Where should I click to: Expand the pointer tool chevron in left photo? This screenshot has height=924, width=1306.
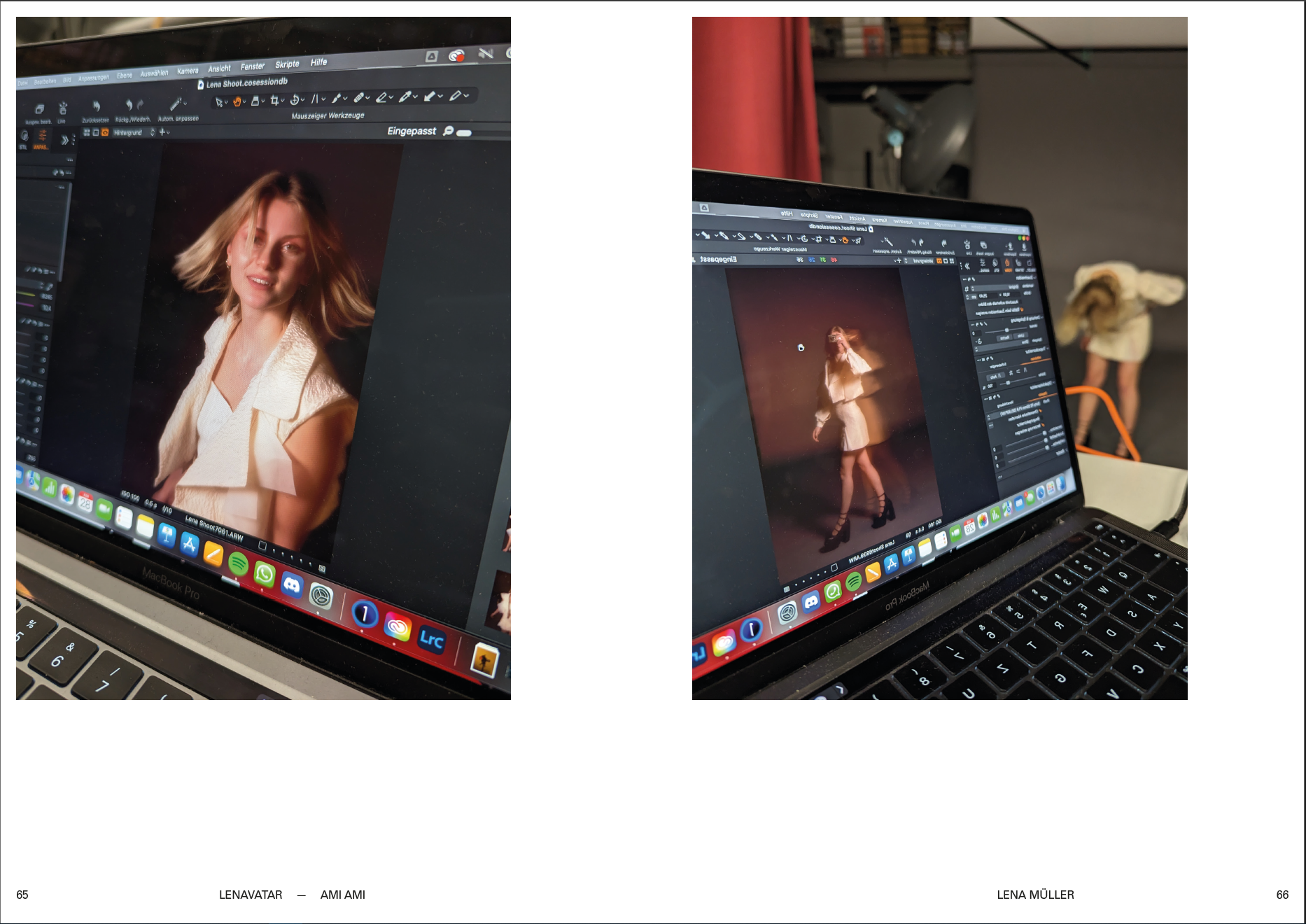[x=226, y=102]
